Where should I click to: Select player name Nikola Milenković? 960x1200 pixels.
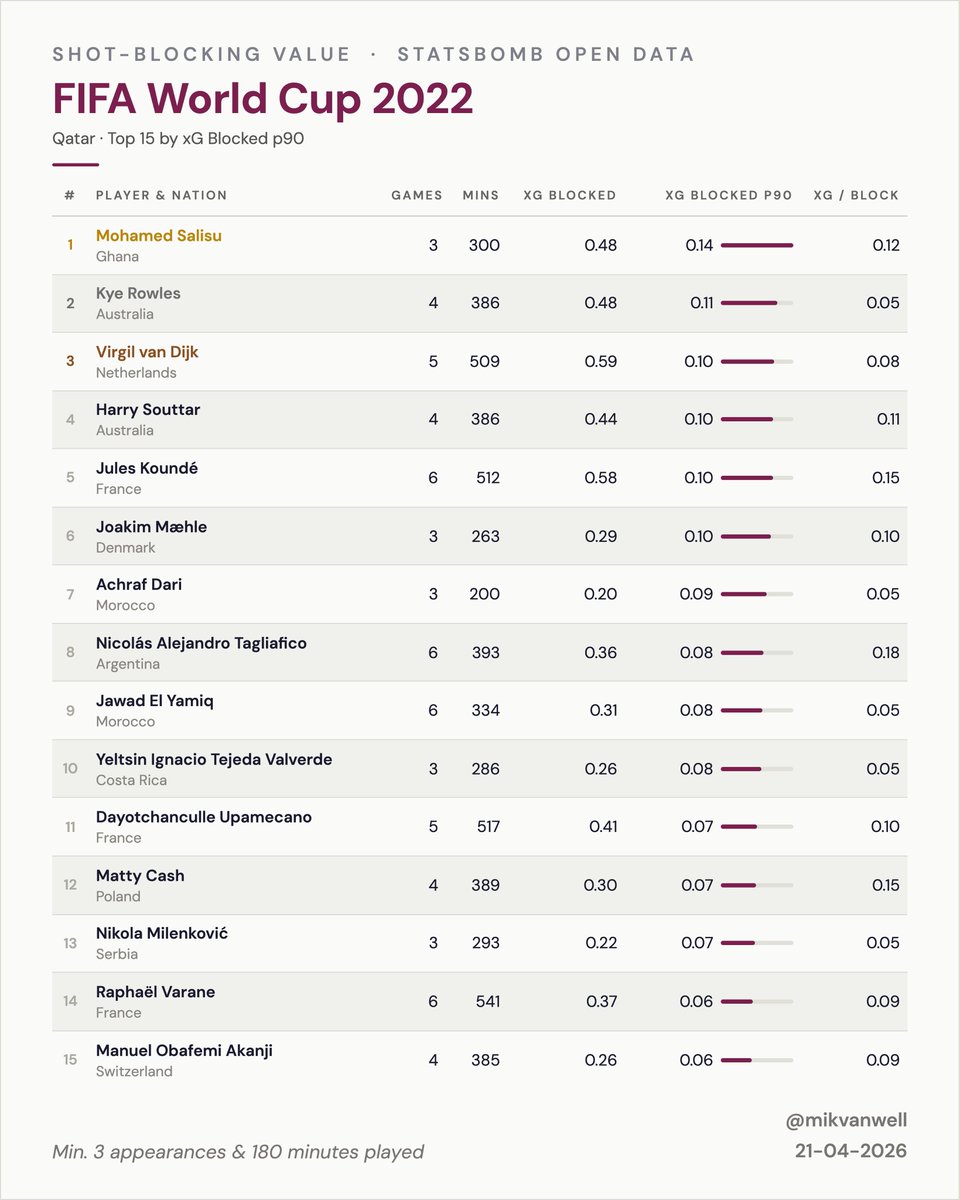[x=162, y=933]
